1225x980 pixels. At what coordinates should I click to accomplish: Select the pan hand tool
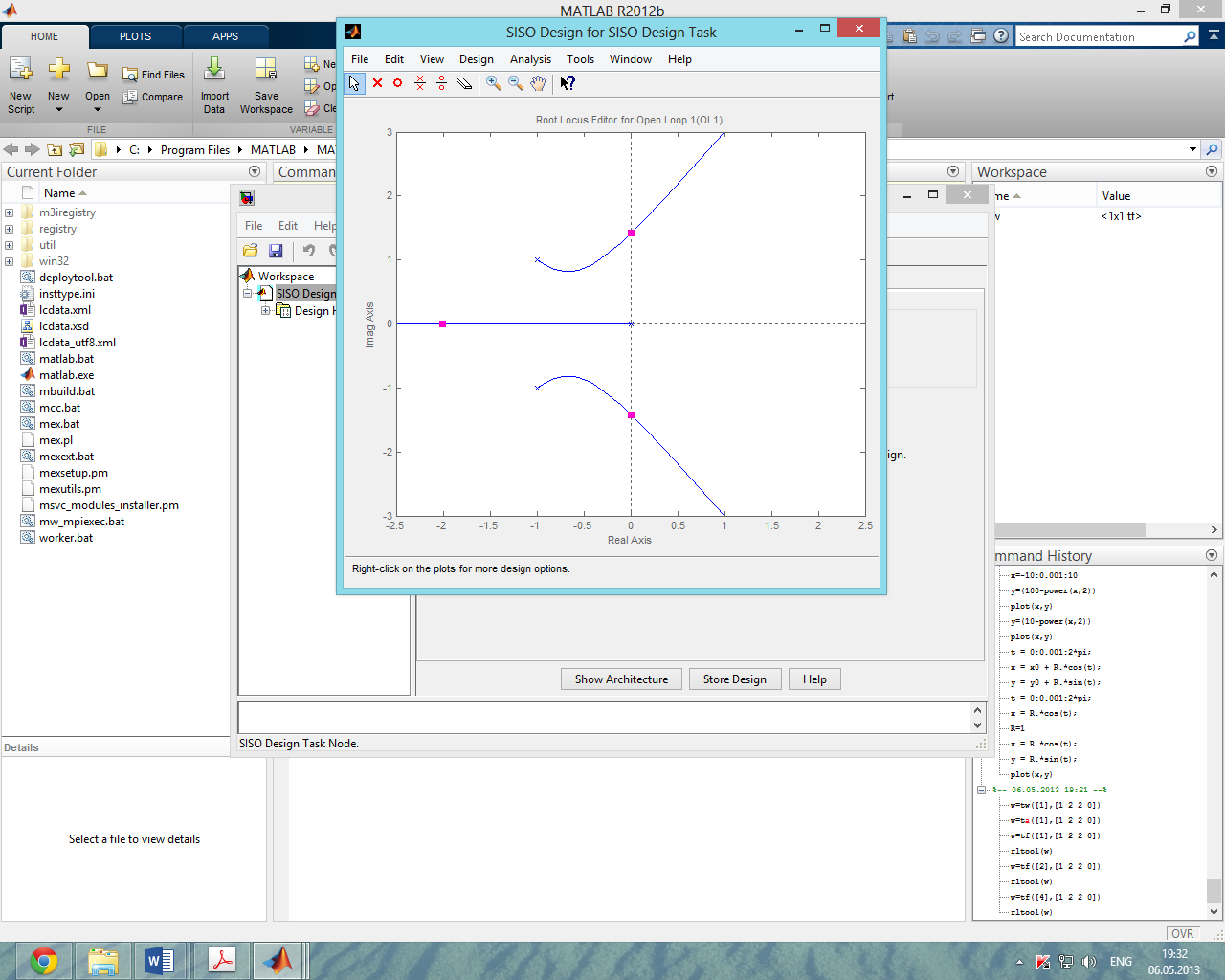538,83
